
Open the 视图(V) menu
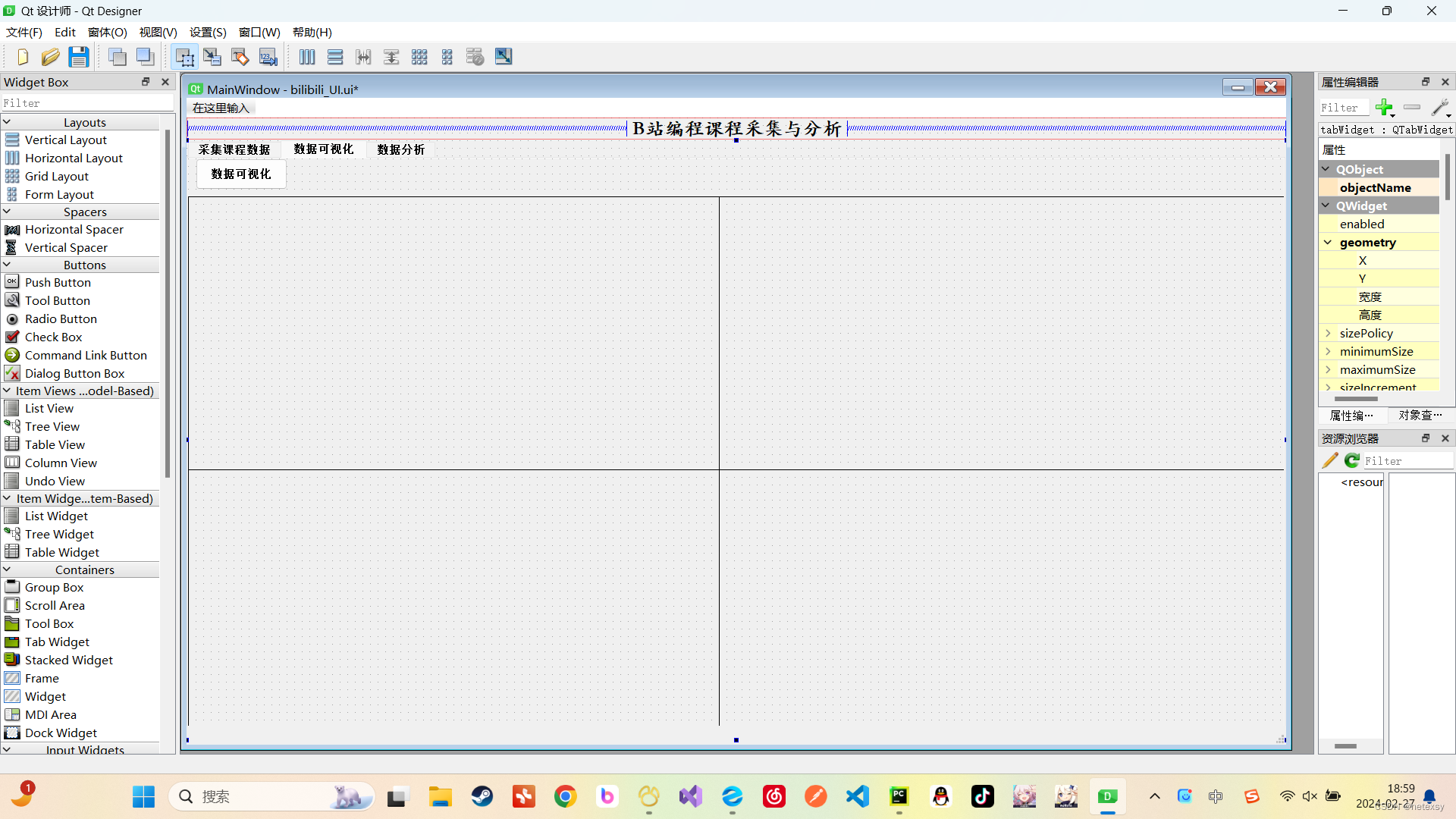[x=158, y=33]
